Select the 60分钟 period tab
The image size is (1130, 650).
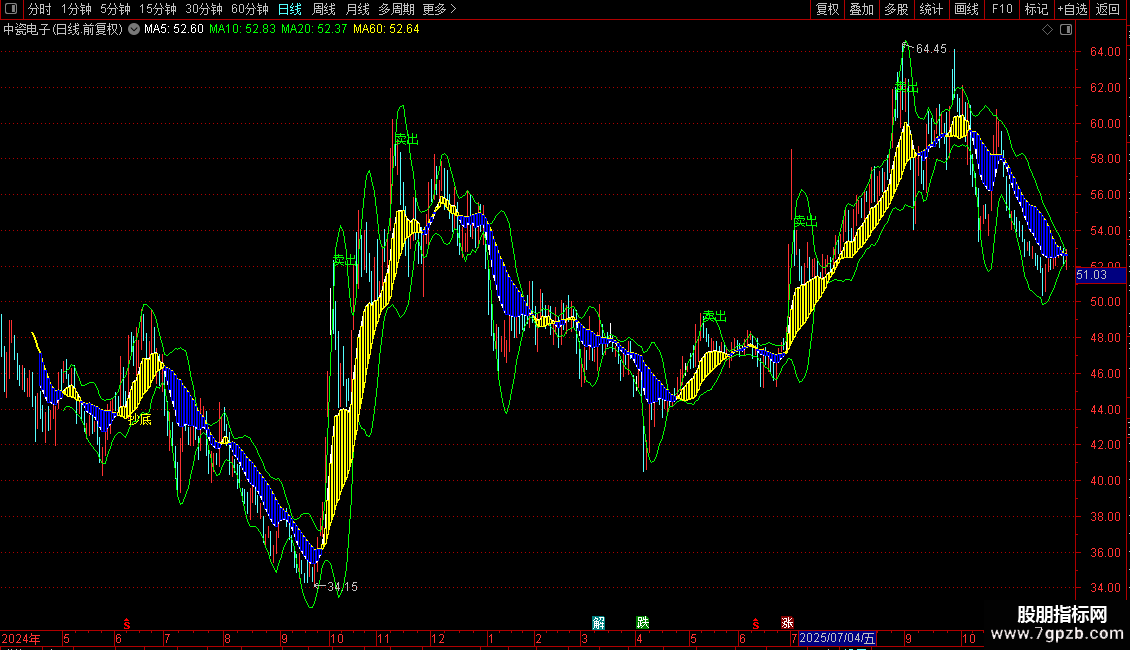pyautogui.click(x=249, y=9)
